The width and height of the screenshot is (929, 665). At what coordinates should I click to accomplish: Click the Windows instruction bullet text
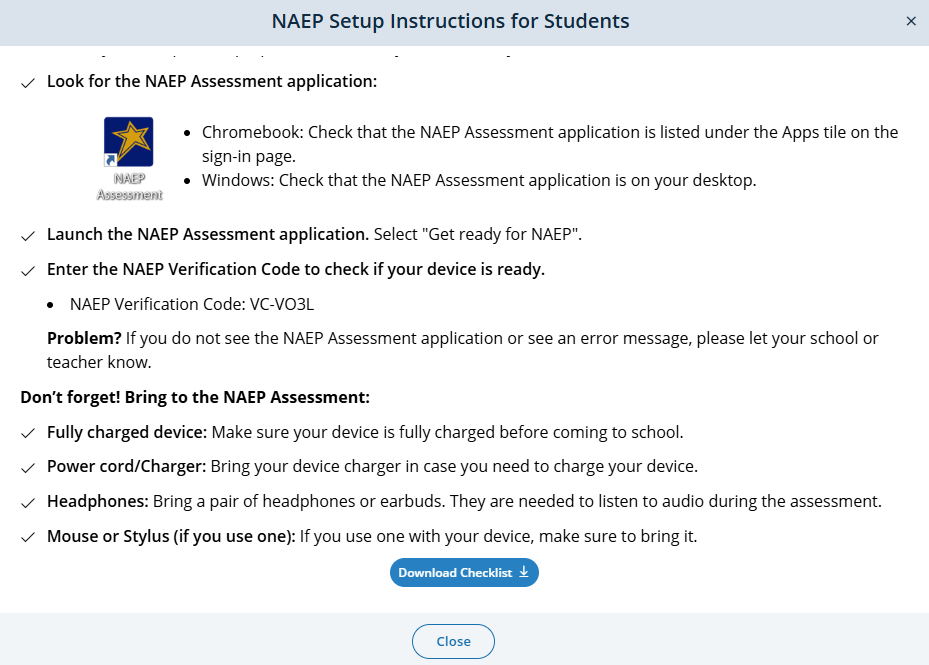click(x=479, y=180)
